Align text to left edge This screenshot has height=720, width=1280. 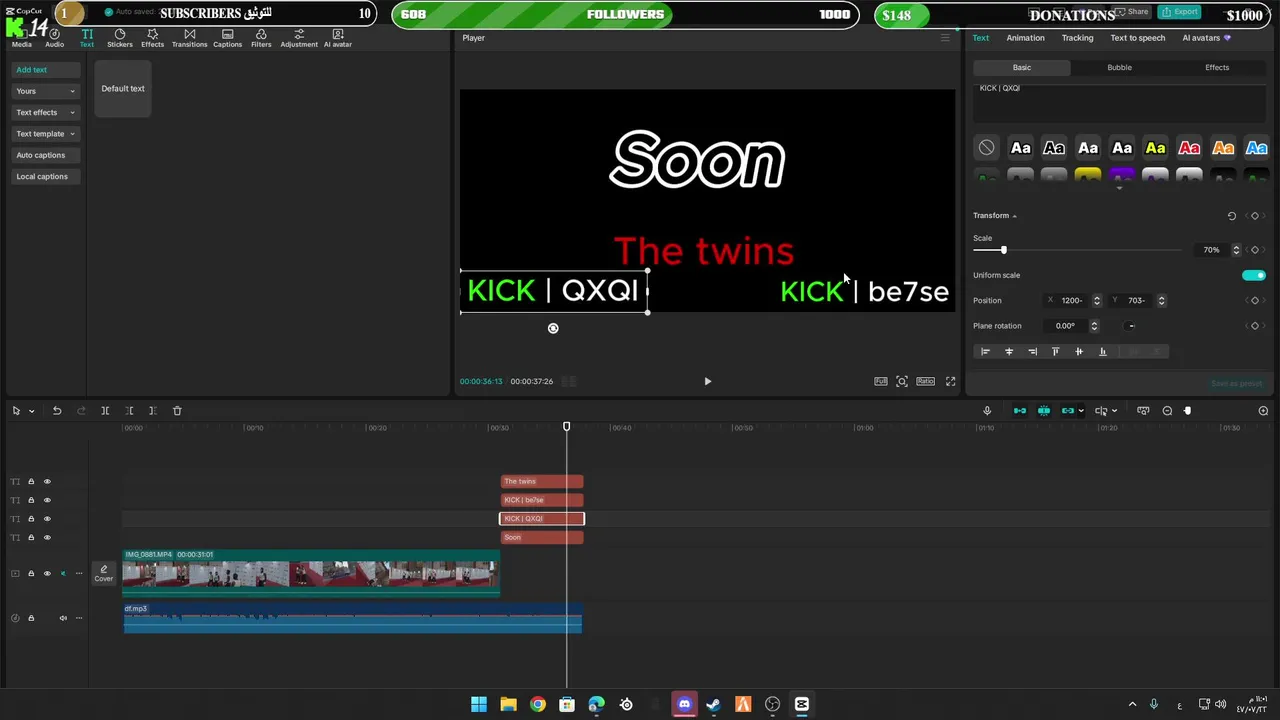tap(985, 352)
